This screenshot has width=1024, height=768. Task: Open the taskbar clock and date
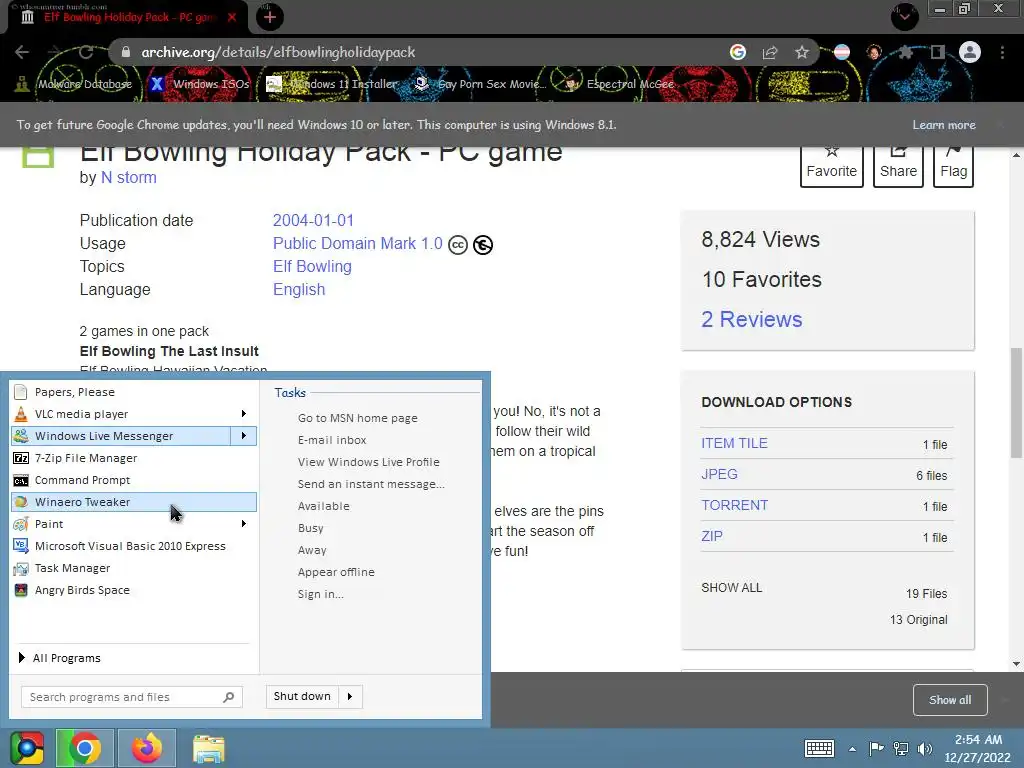[x=978, y=748]
